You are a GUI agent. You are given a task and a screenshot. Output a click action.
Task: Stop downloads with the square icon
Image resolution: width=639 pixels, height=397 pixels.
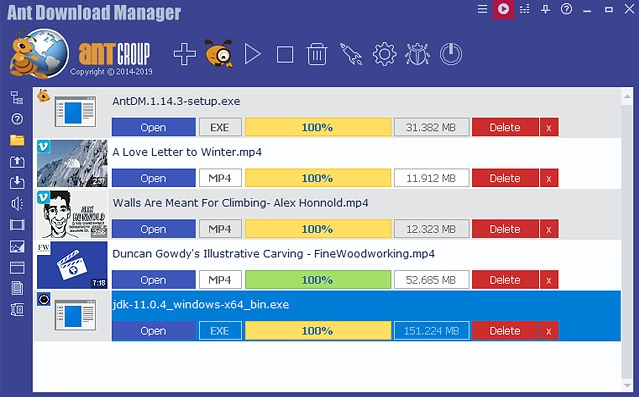point(284,54)
